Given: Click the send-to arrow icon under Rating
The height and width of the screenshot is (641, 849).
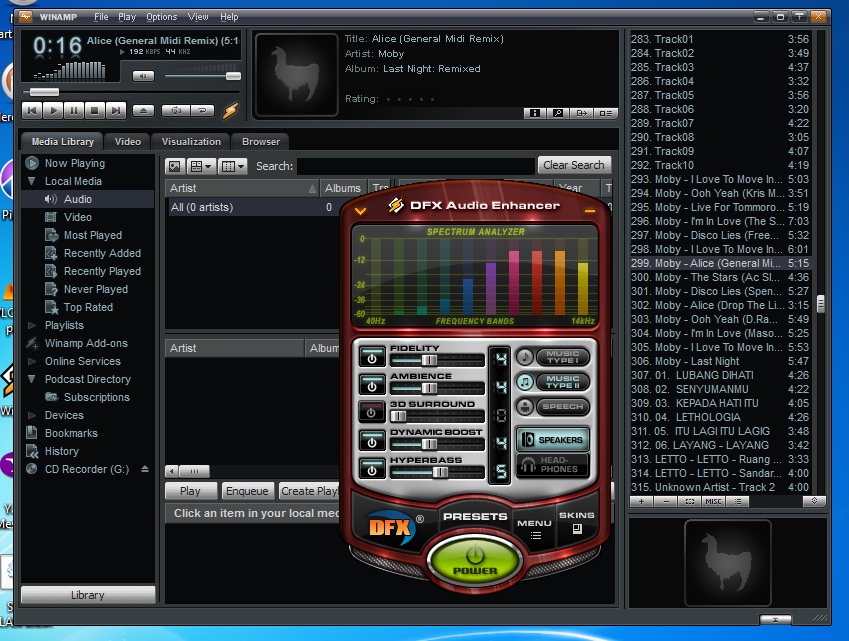Looking at the screenshot, I should coord(582,113).
